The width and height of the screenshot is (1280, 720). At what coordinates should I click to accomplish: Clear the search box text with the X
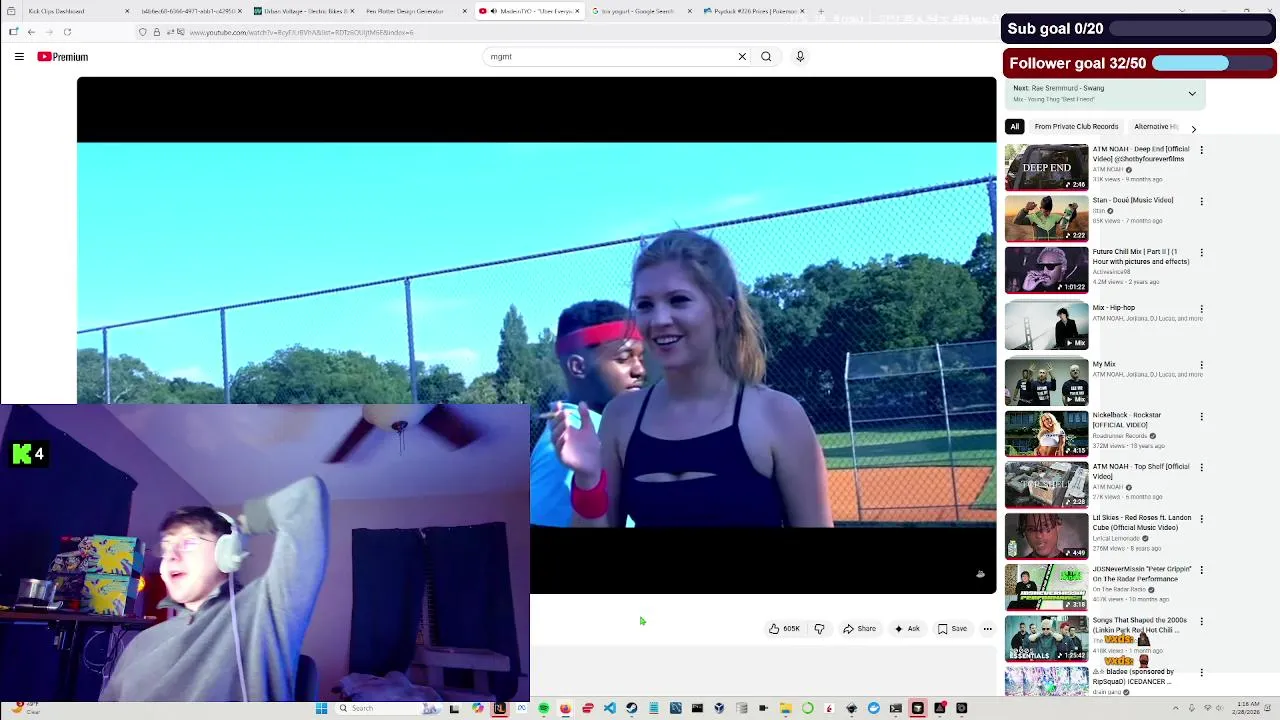click(x=742, y=57)
